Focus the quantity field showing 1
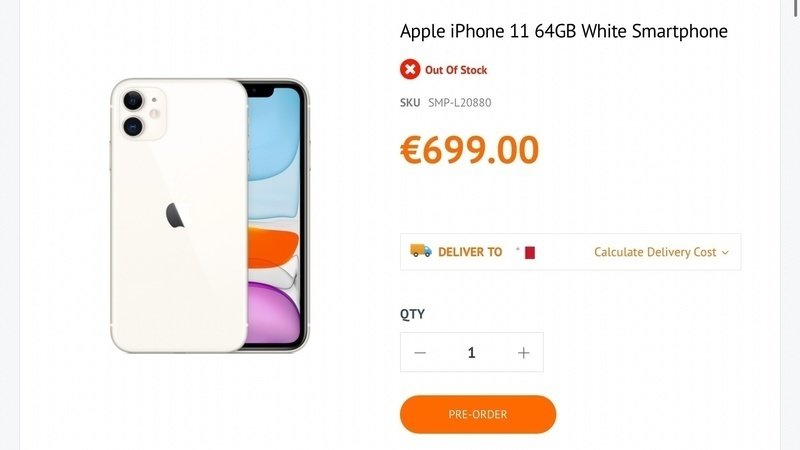Screen dimensions: 800x450 (471, 353)
